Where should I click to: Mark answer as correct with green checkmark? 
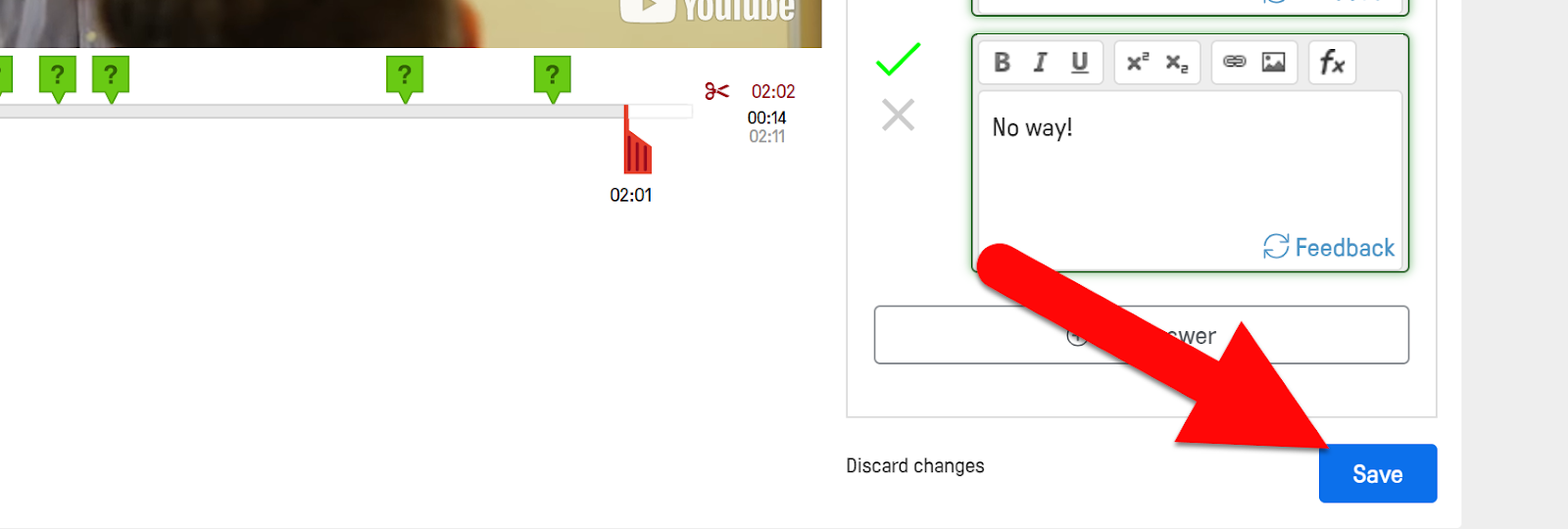click(898, 60)
